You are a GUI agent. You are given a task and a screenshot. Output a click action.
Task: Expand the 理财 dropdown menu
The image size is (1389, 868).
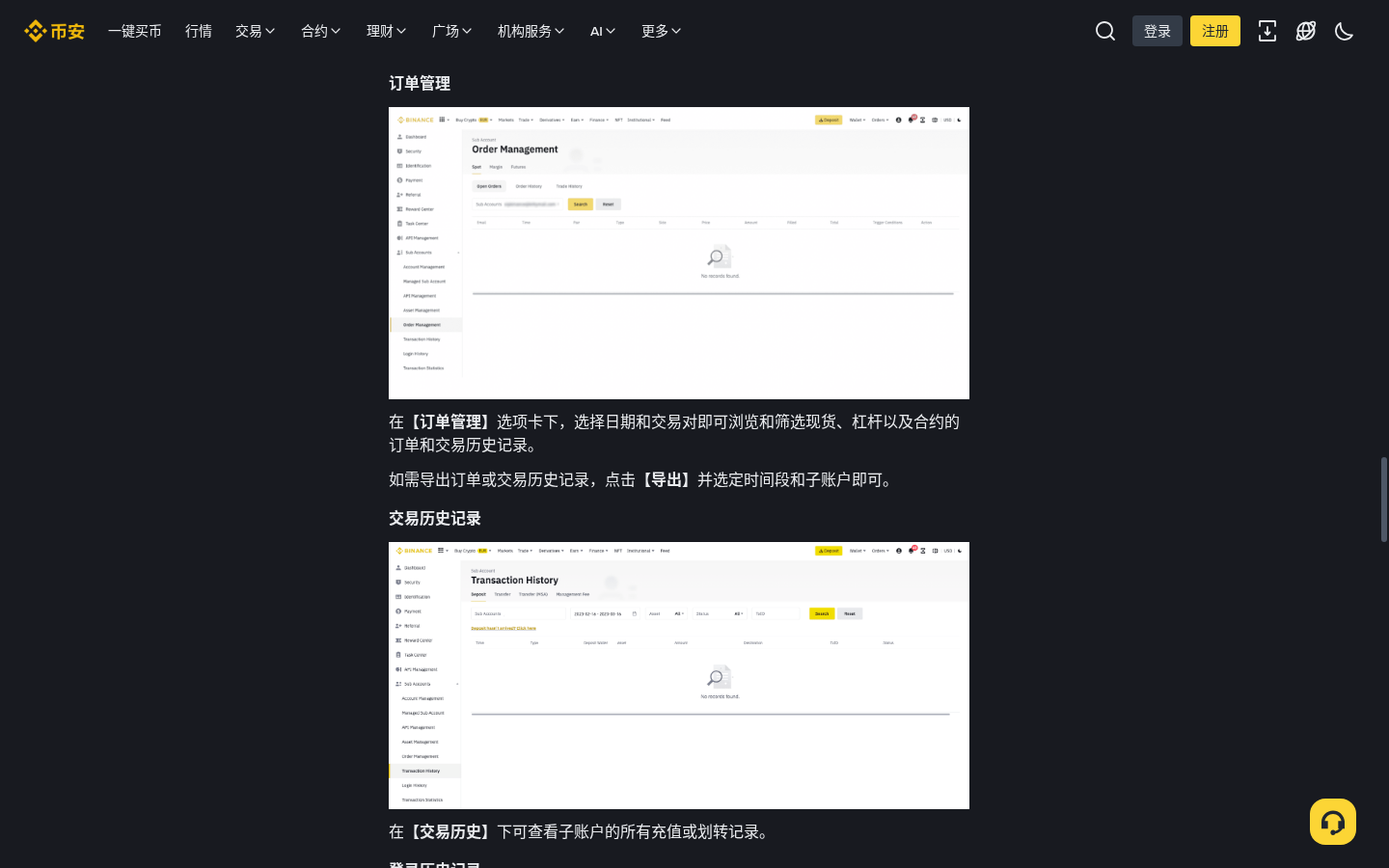[x=387, y=31]
